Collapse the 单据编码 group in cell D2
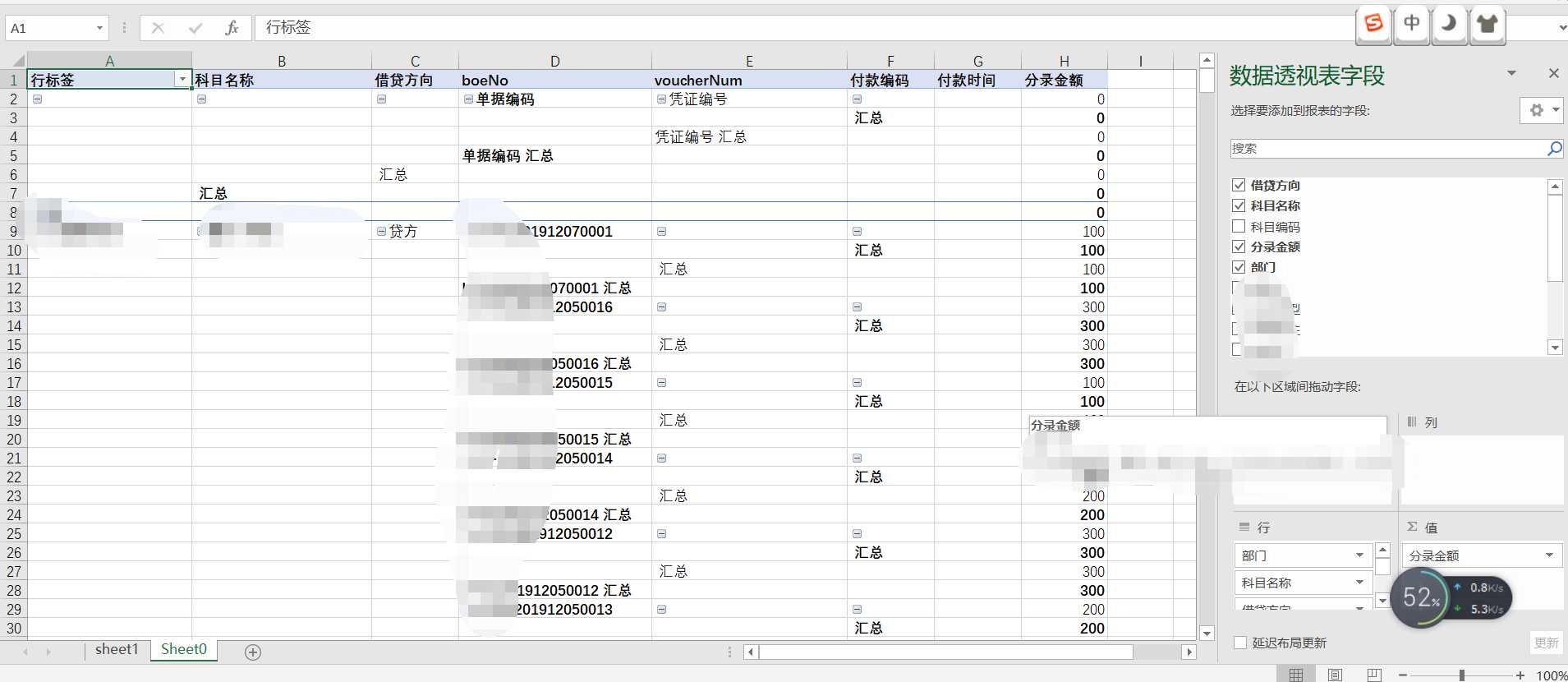Image resolution: width=1568 pixels, height=682 pixels. coord(468,99)
